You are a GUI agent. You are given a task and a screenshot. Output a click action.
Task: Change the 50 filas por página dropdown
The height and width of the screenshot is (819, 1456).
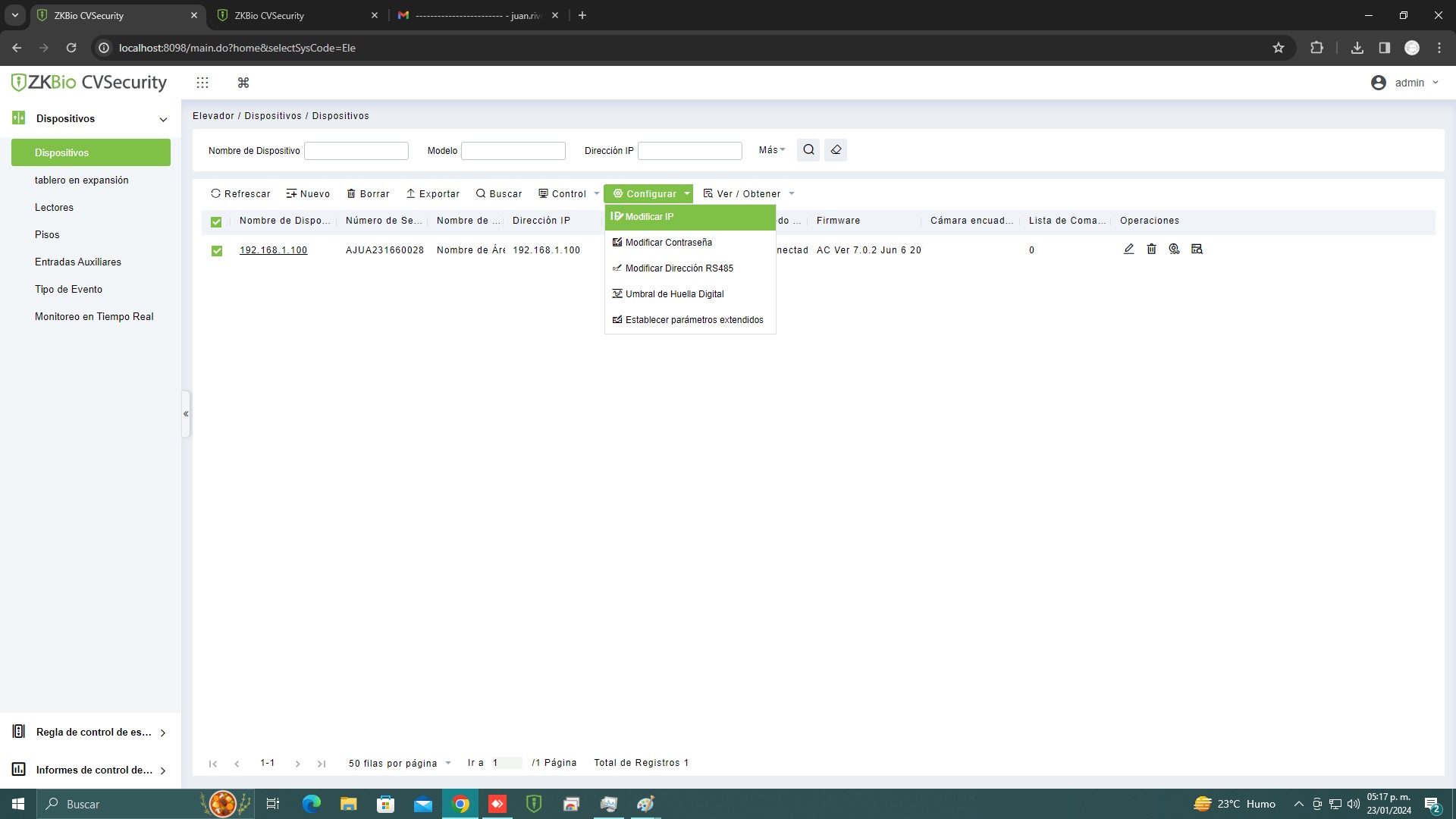(400, 763)
